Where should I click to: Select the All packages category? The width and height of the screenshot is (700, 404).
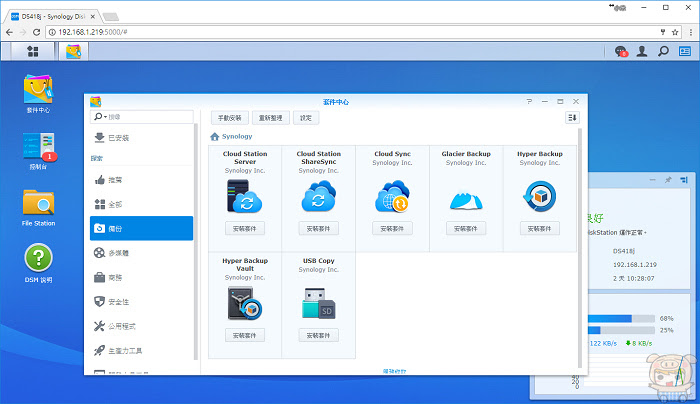(x=141, y=204)
